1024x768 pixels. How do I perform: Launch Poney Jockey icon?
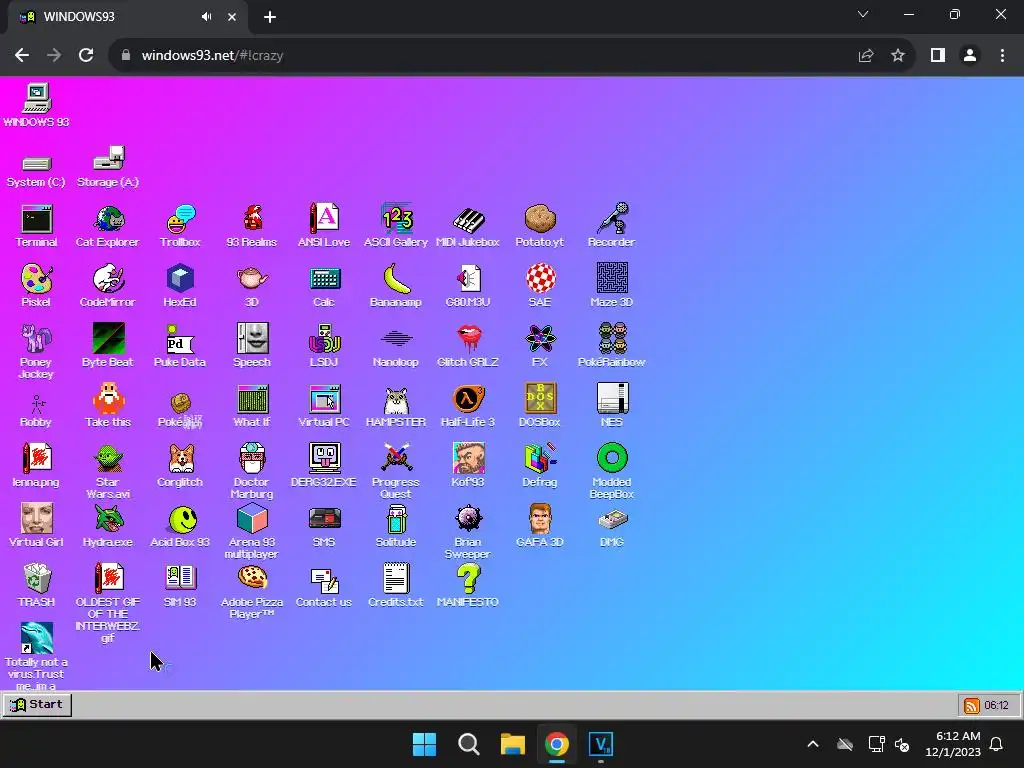[37, 351]
